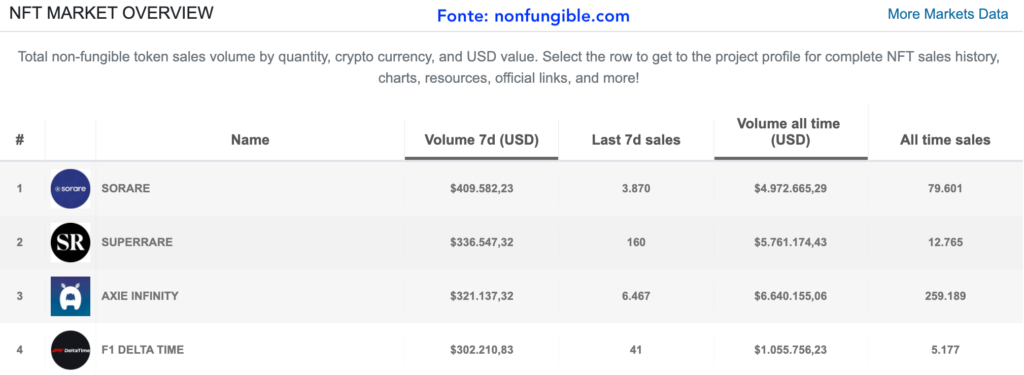Sort by All time sales column

(945, 140)
